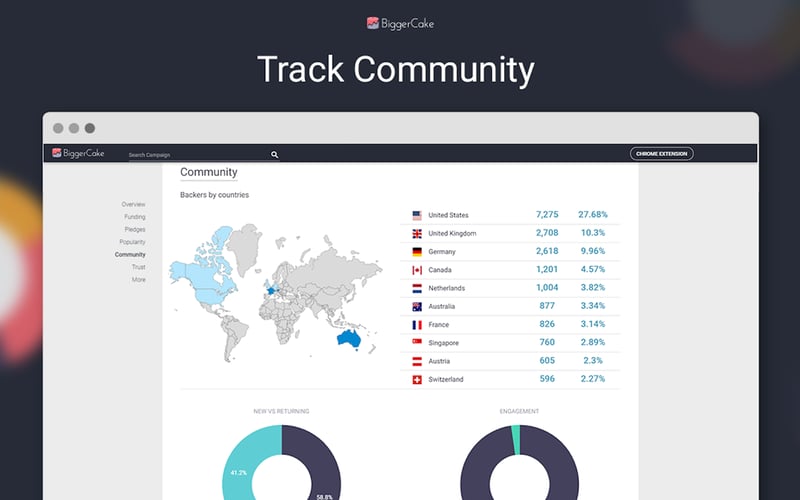Viewport: 800px width, 500px height.
Task: Click the France percentage 3.14%
Action: [x=593, y=324]
